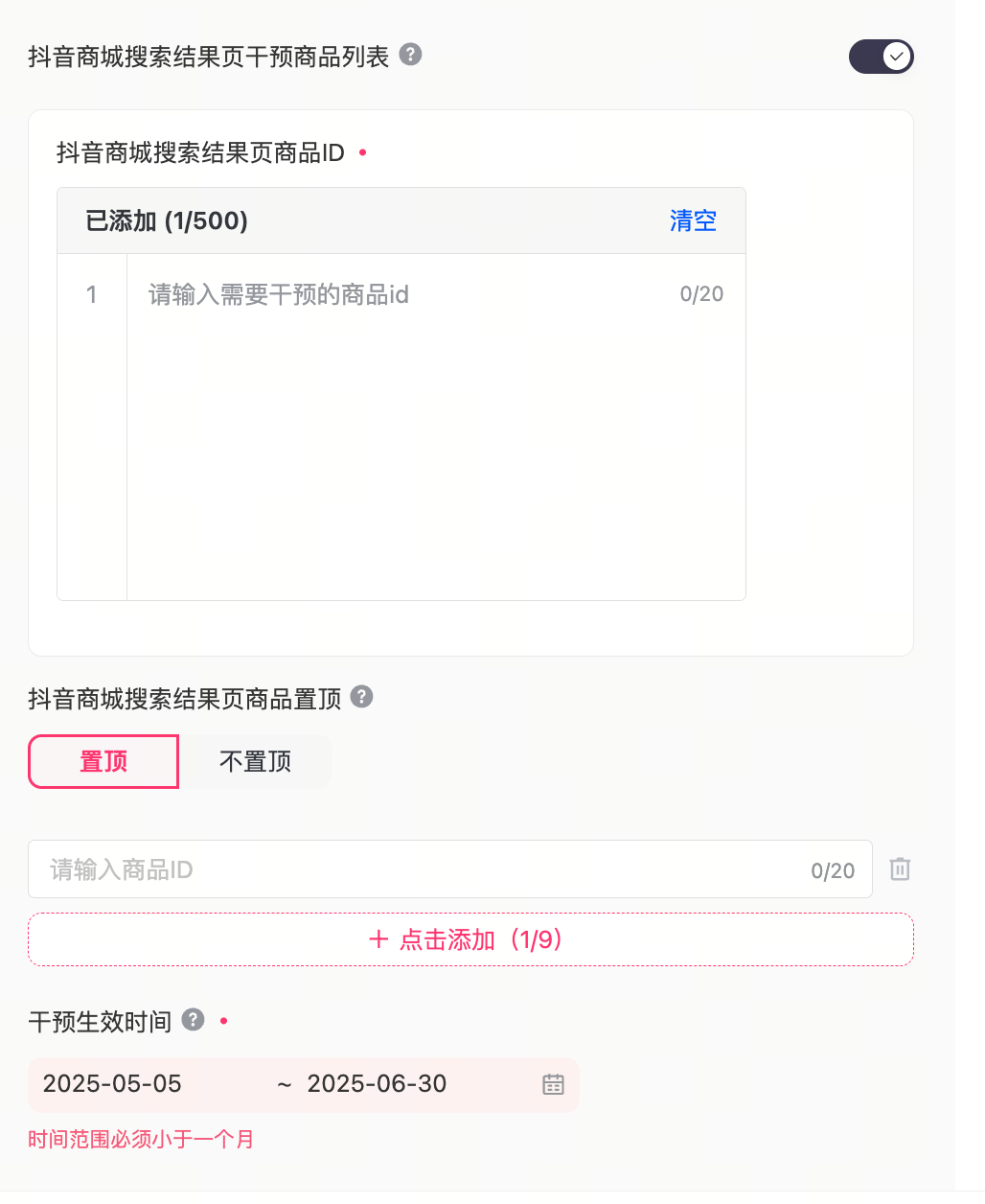Focus the 请输入需要干预的商品id field
Screen dimensions: 985x1204
[402, 294]
